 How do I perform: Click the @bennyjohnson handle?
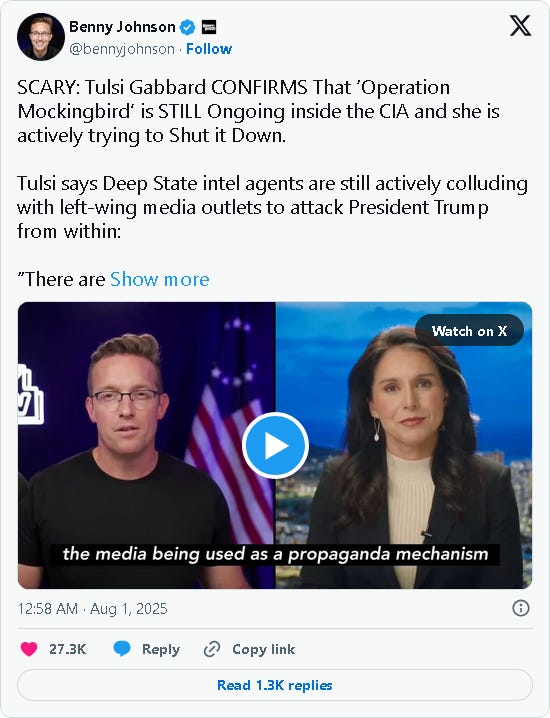point(122,49)
